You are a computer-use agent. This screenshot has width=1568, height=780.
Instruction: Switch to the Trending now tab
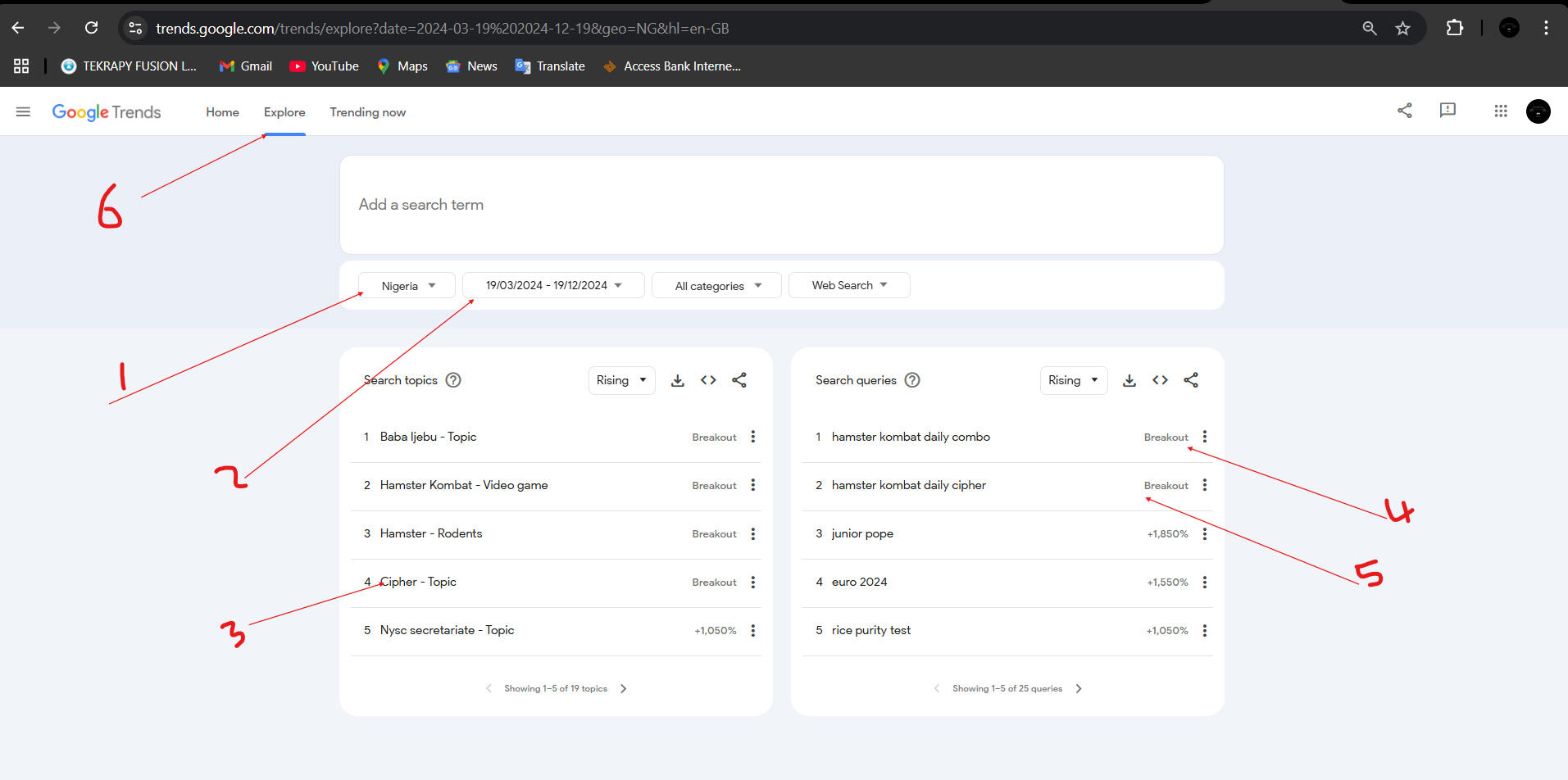click(367, 112)
